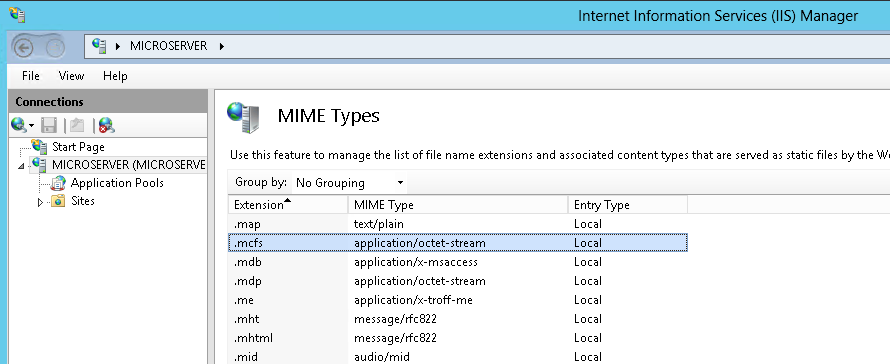Click the Save connections disk icon
The height and width of the screenshot is (364, 890).
pos(49,125)
